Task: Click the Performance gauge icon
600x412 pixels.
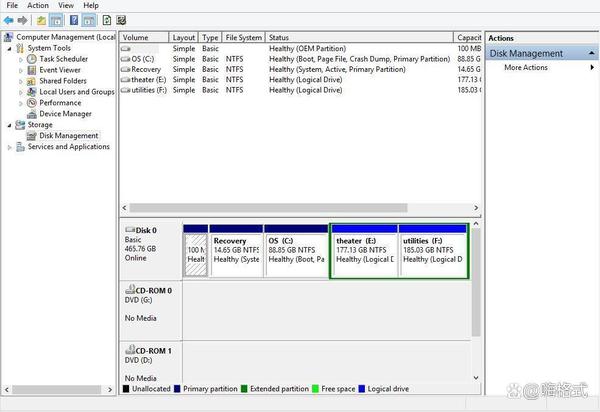Action: point(32,103)
